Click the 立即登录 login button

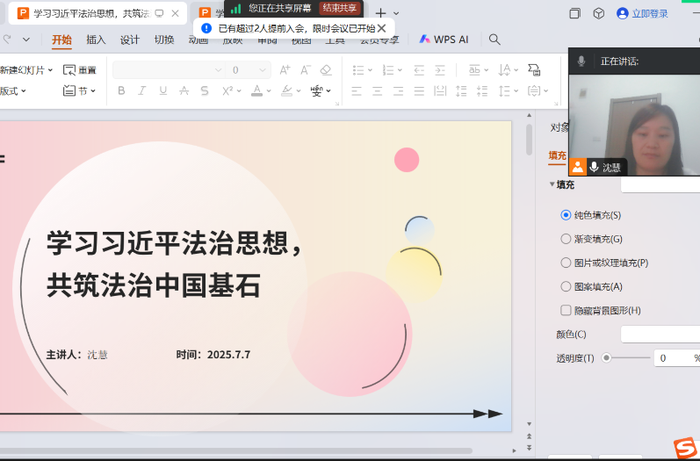pyautogui.click(x=643, y=14)
